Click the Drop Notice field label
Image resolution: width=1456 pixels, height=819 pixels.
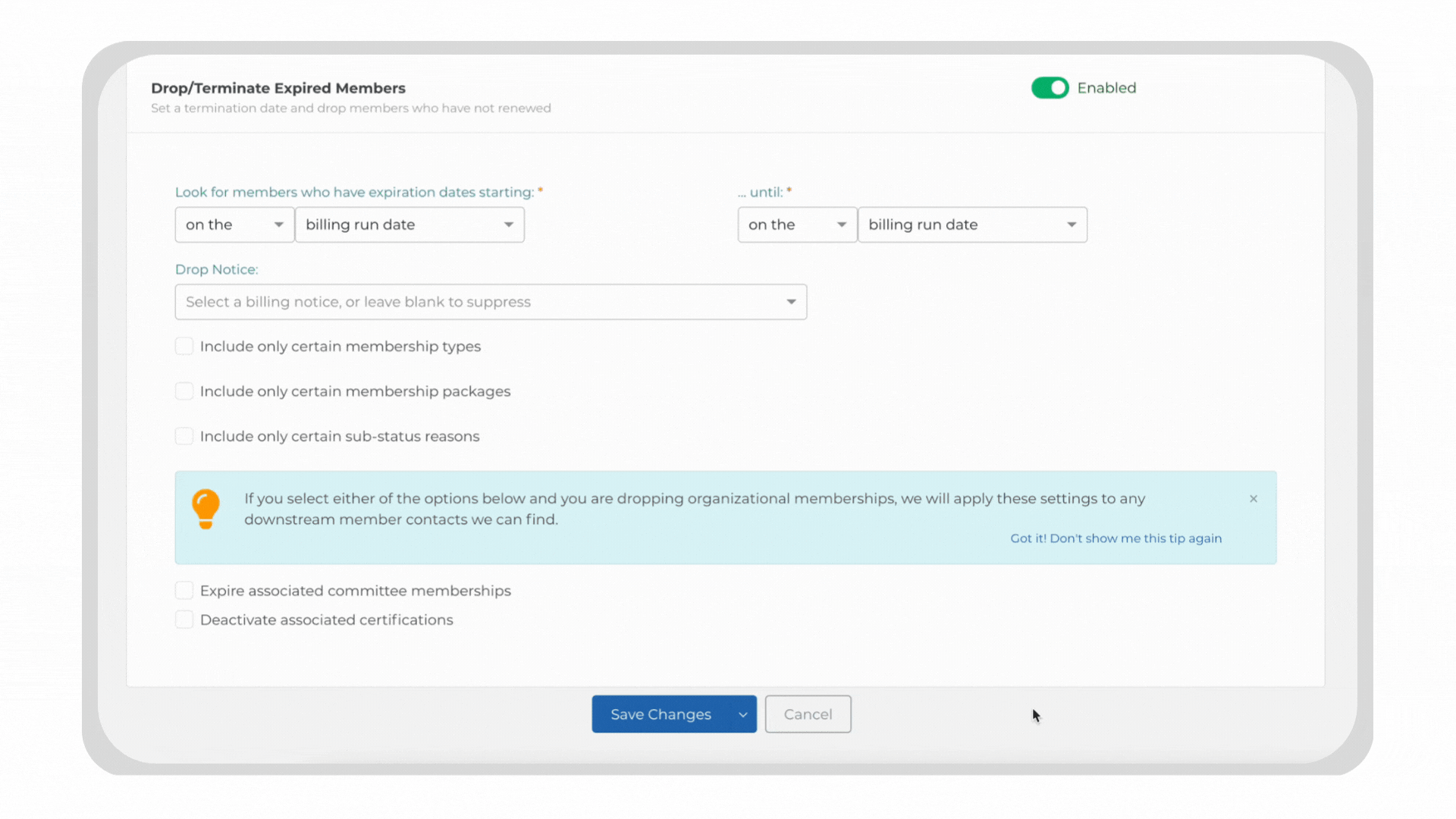click(216, 269)
